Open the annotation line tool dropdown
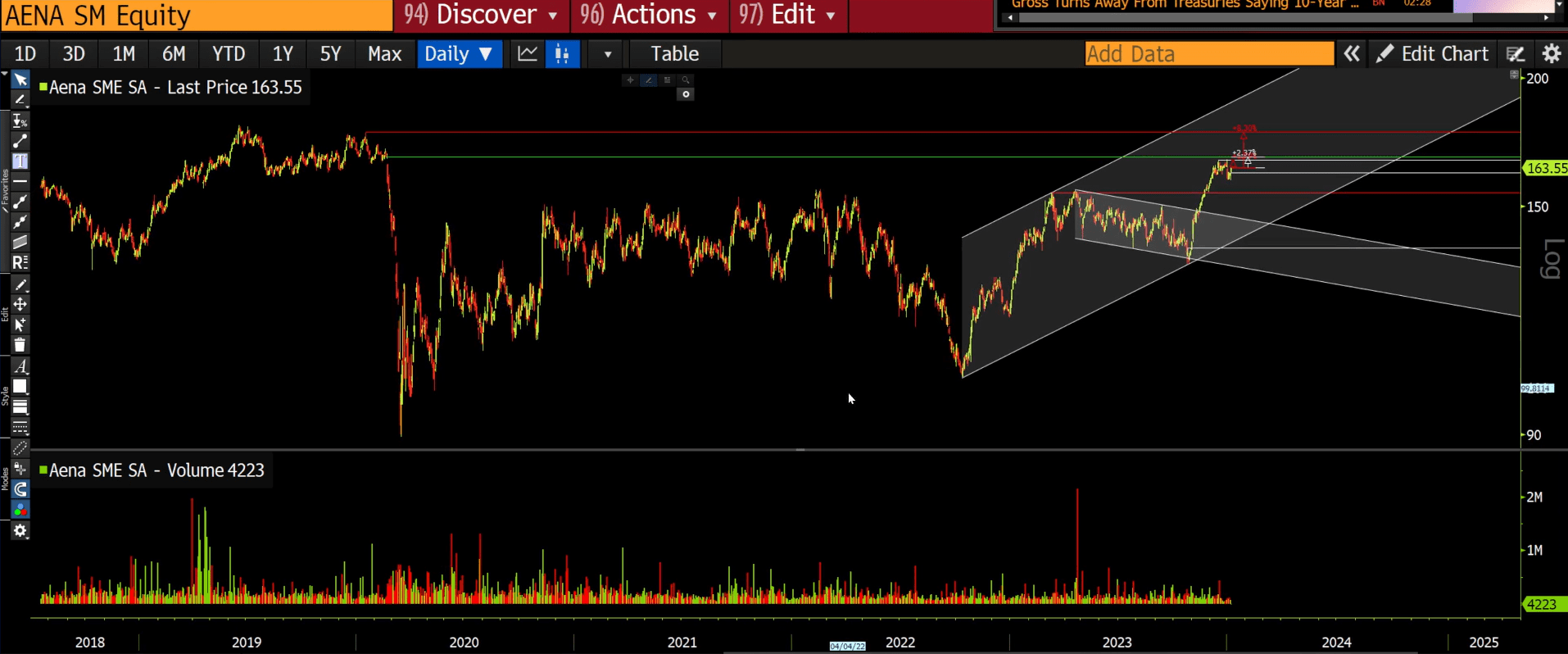 pyautogui.click(x=20, y=100)
